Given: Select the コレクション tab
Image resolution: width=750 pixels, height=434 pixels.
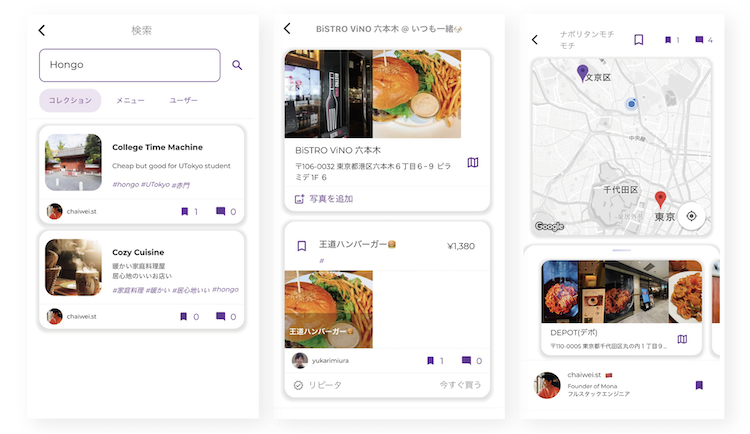Looking at the screenshot, I should coord(70,100).
